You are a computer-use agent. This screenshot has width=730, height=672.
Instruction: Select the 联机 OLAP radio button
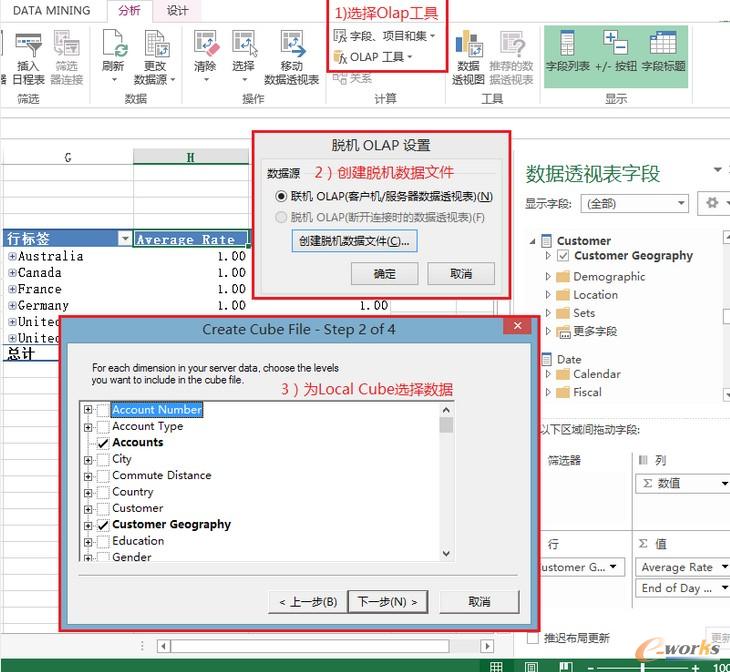coord(282,197)
